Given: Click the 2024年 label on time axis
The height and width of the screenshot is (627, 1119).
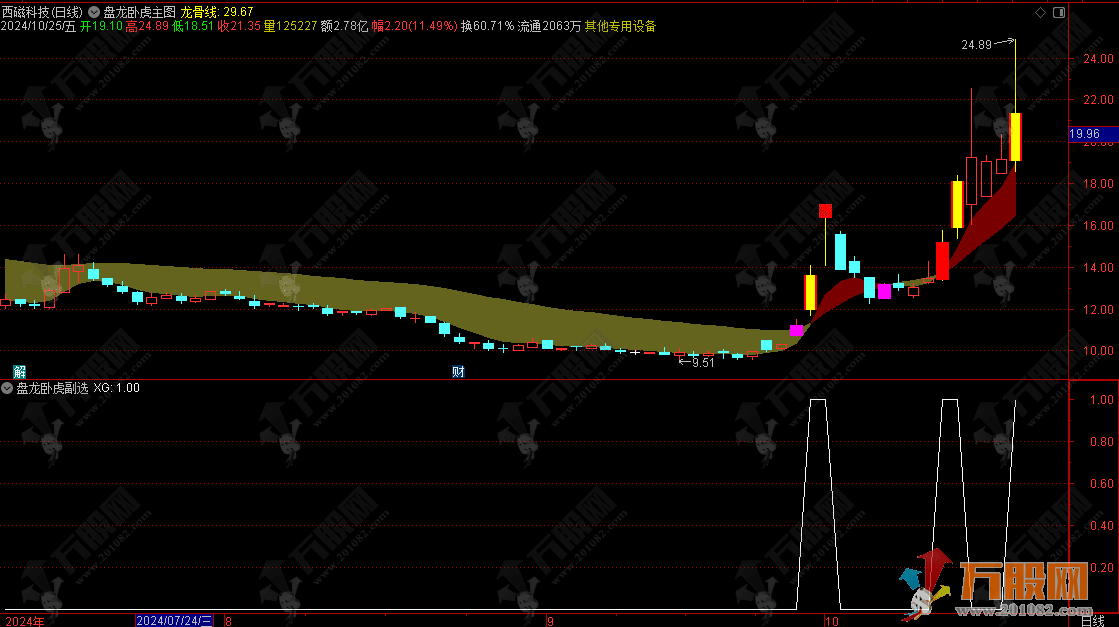Looking at the screenshot, I should coord(24,621).
